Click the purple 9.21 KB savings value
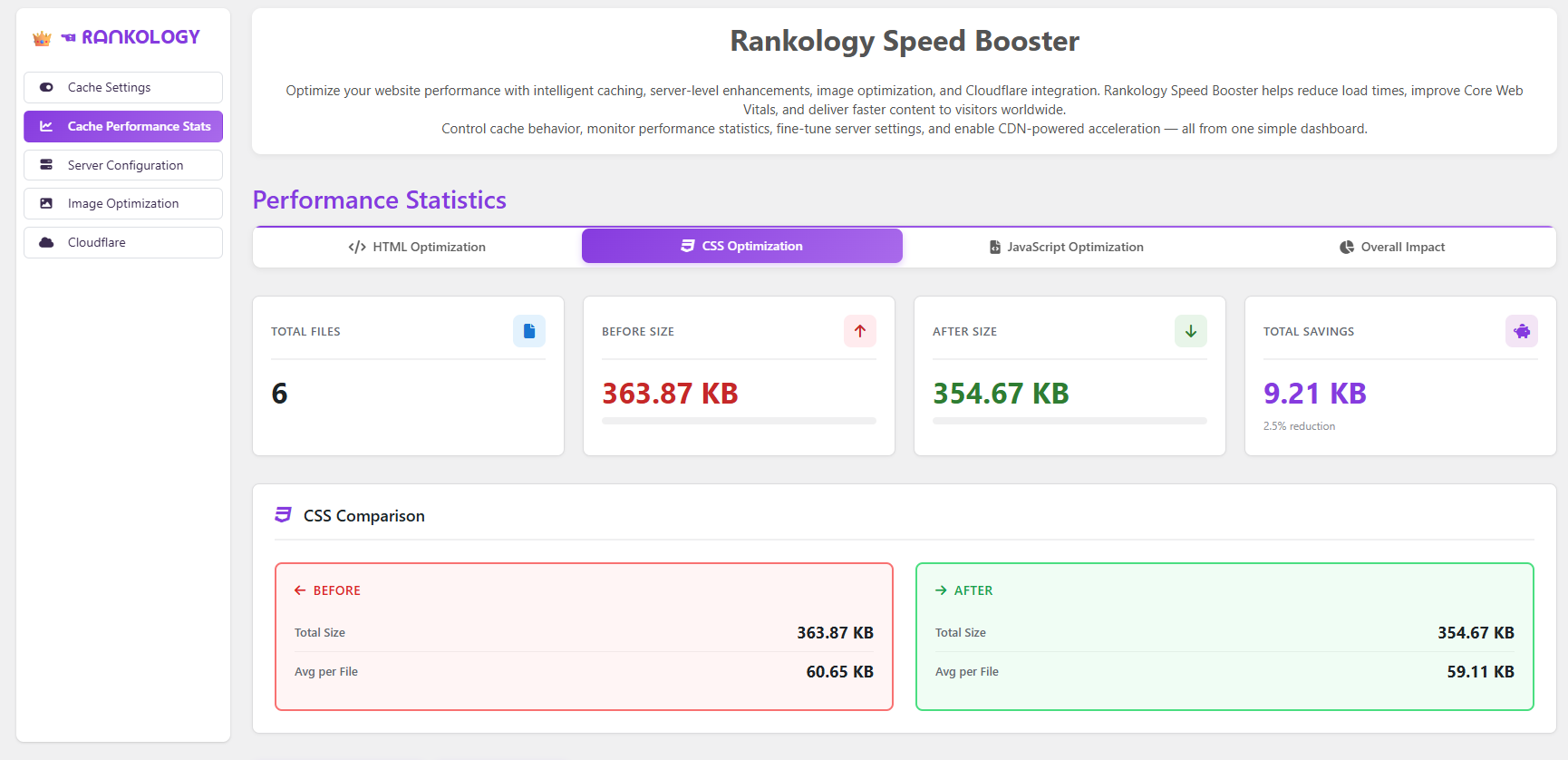Image resolution: width=1568 pixels, height=760 pixels. (x=1314, y=394)
